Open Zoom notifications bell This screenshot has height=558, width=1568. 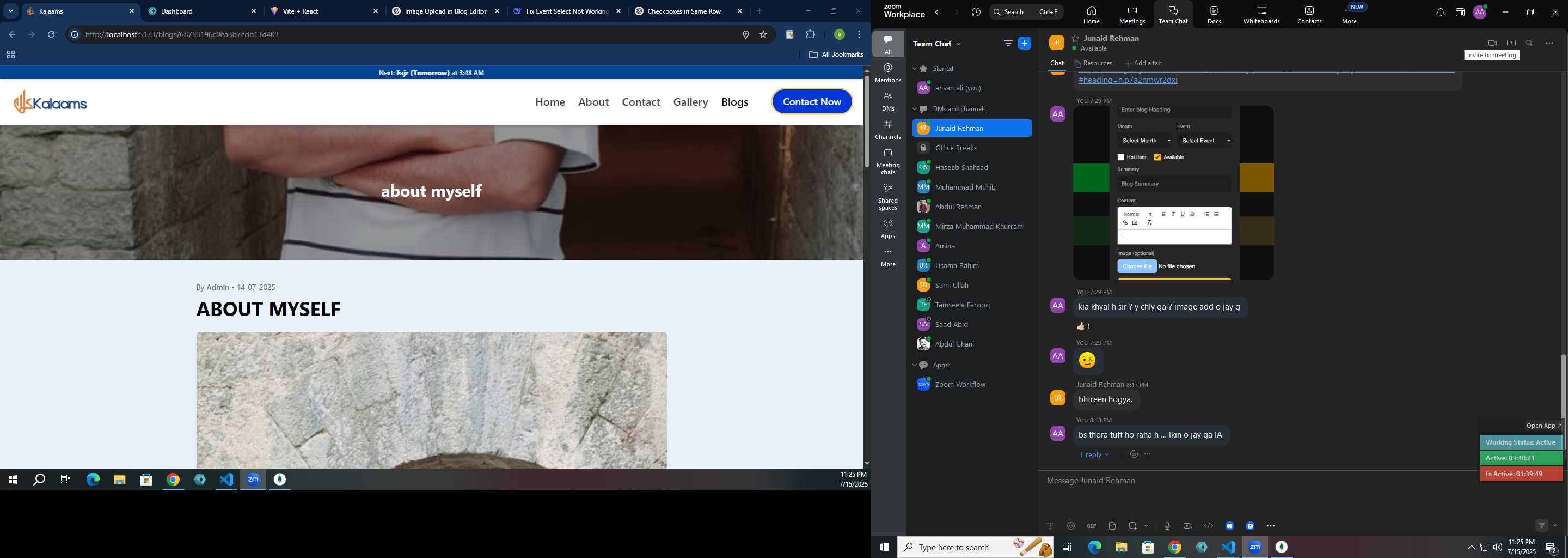(1440, 12)
